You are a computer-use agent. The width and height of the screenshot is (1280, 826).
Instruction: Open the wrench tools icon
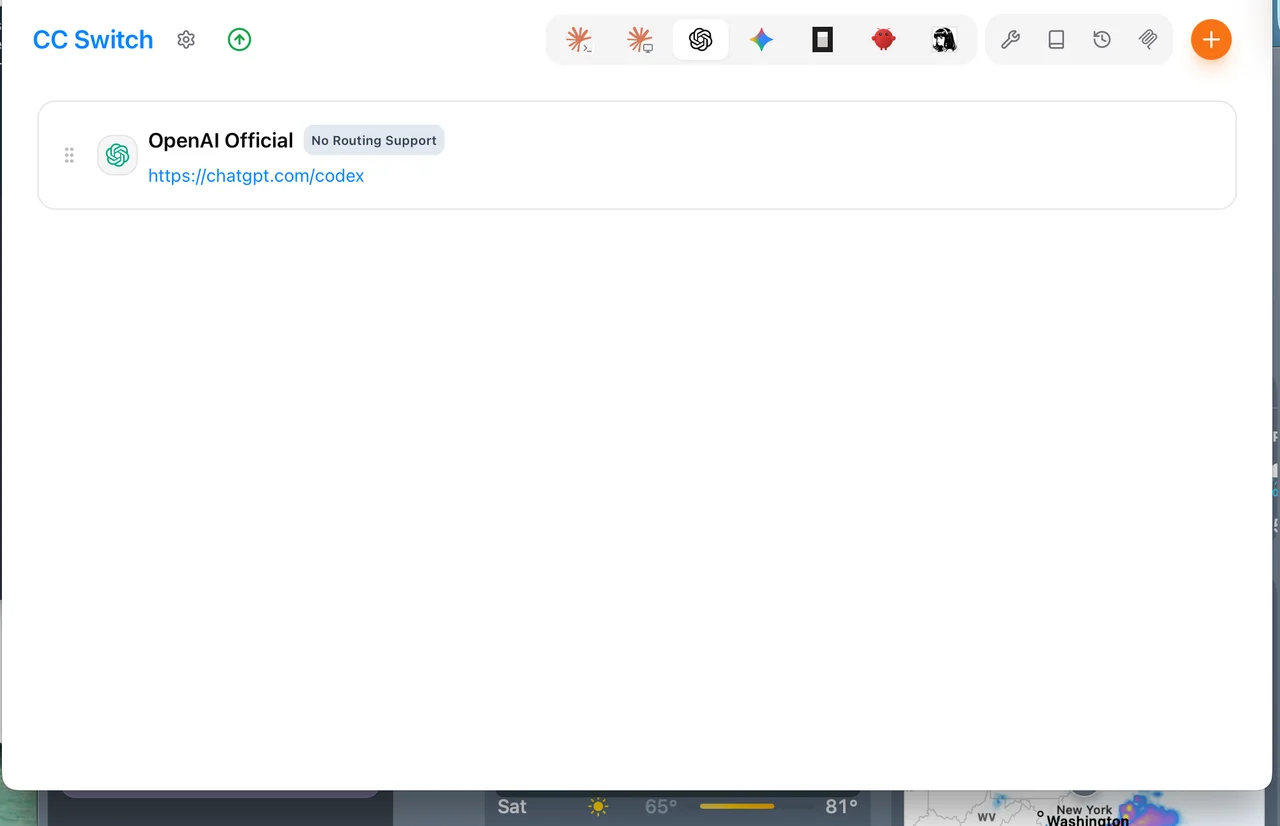click(1010, 40)
